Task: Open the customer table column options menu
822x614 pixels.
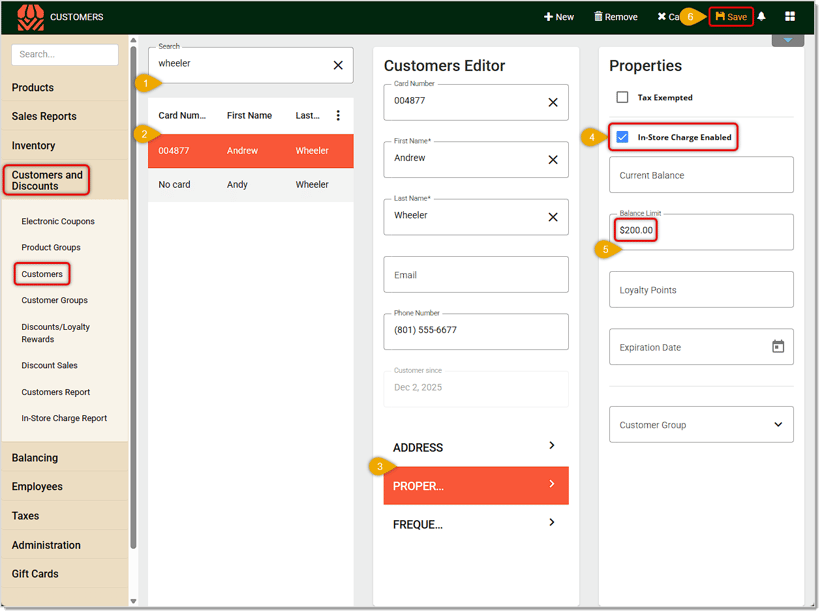Action: click(x=339, y=115)
